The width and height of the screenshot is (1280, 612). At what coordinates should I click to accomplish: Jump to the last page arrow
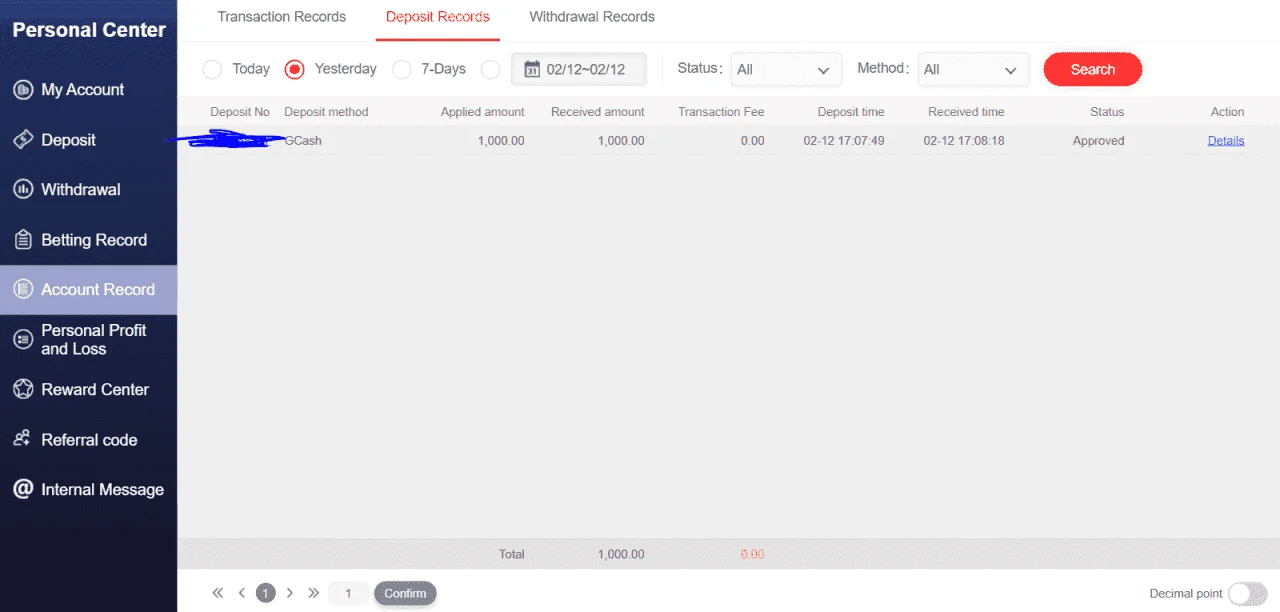click(x=313, y=593)
